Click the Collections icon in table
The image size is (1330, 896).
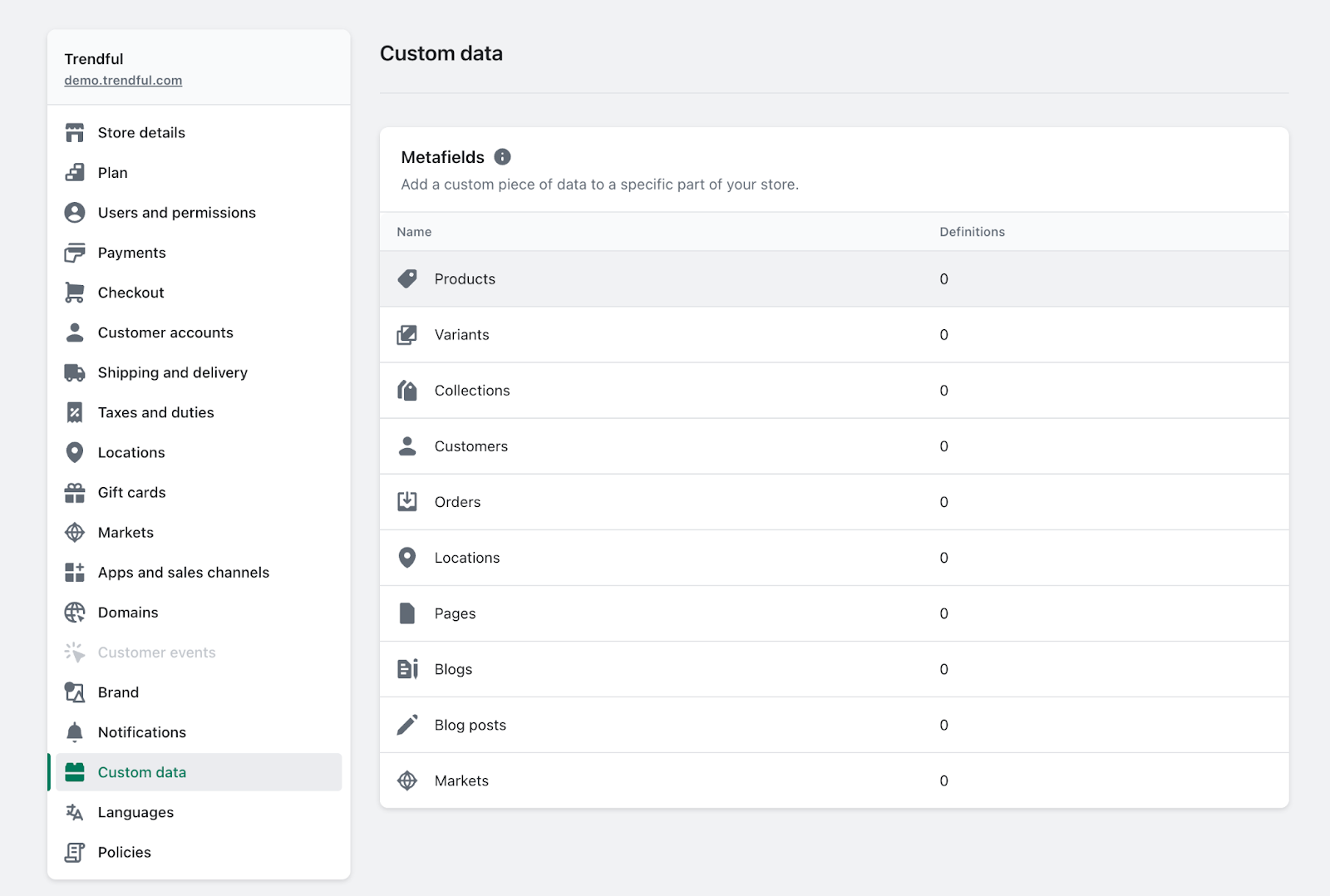pos(407,391)
